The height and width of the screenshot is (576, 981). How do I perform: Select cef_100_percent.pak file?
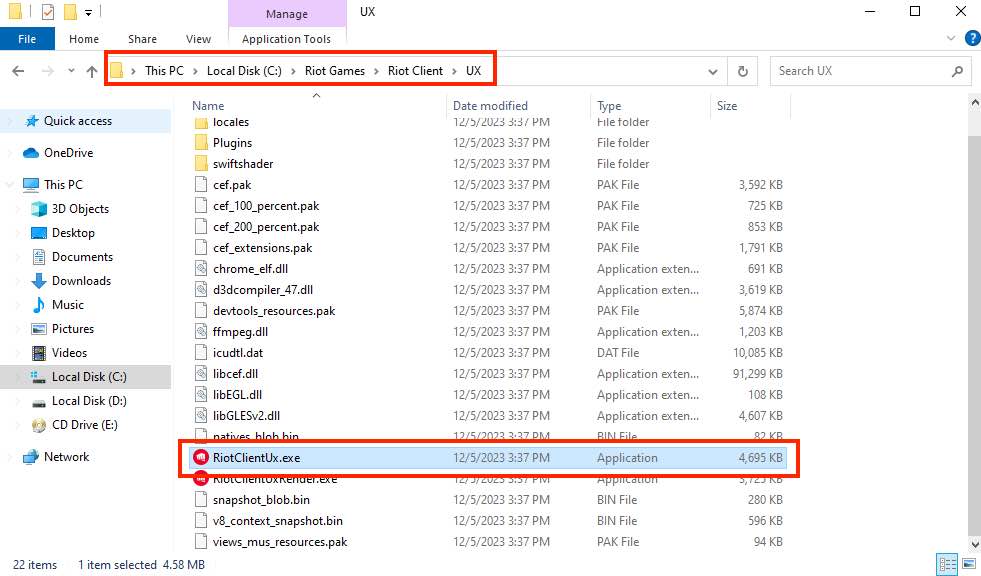tap(266, 206)
